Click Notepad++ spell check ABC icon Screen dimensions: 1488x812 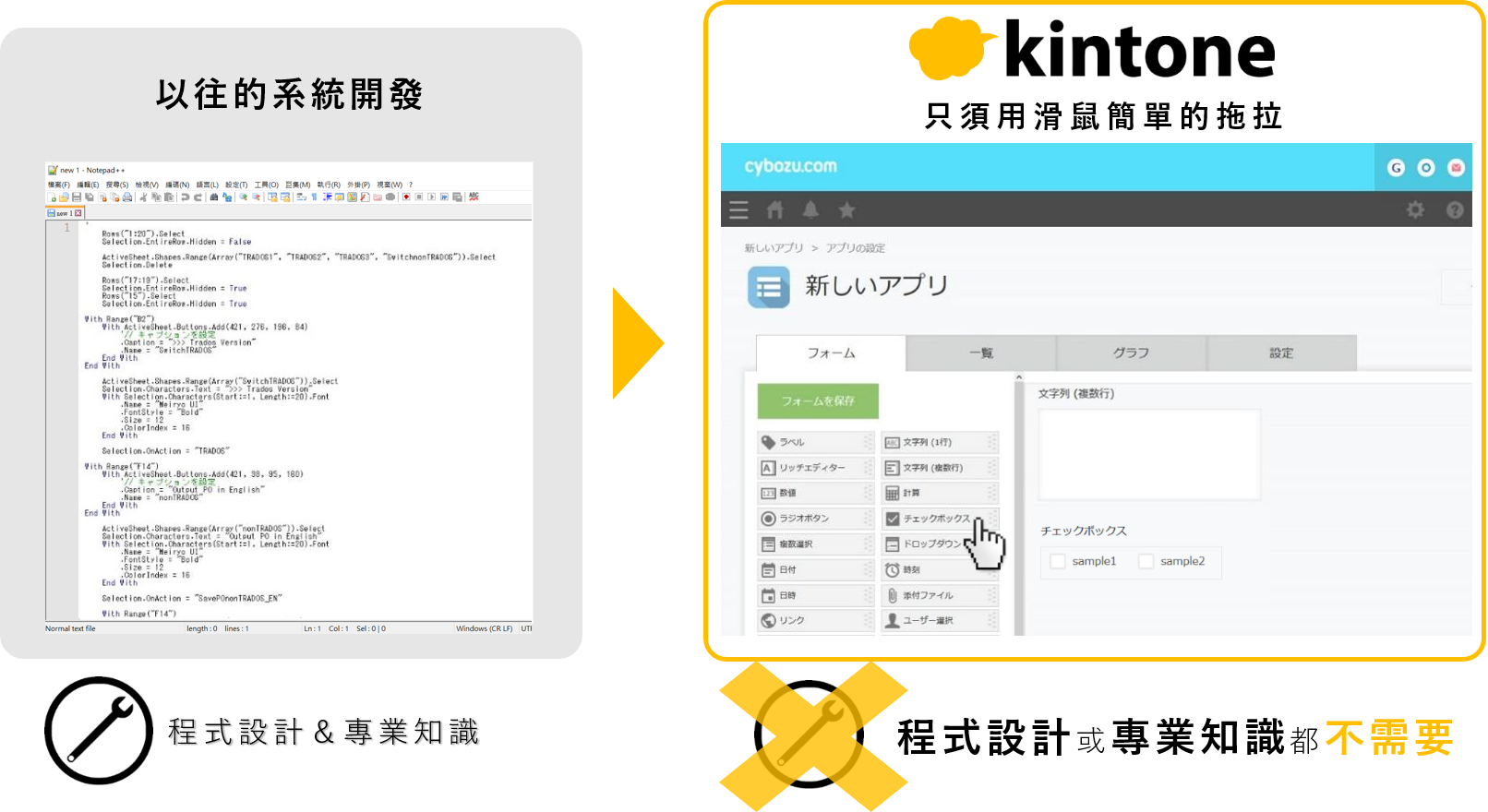pyautogui.click(x=474, y=197)
